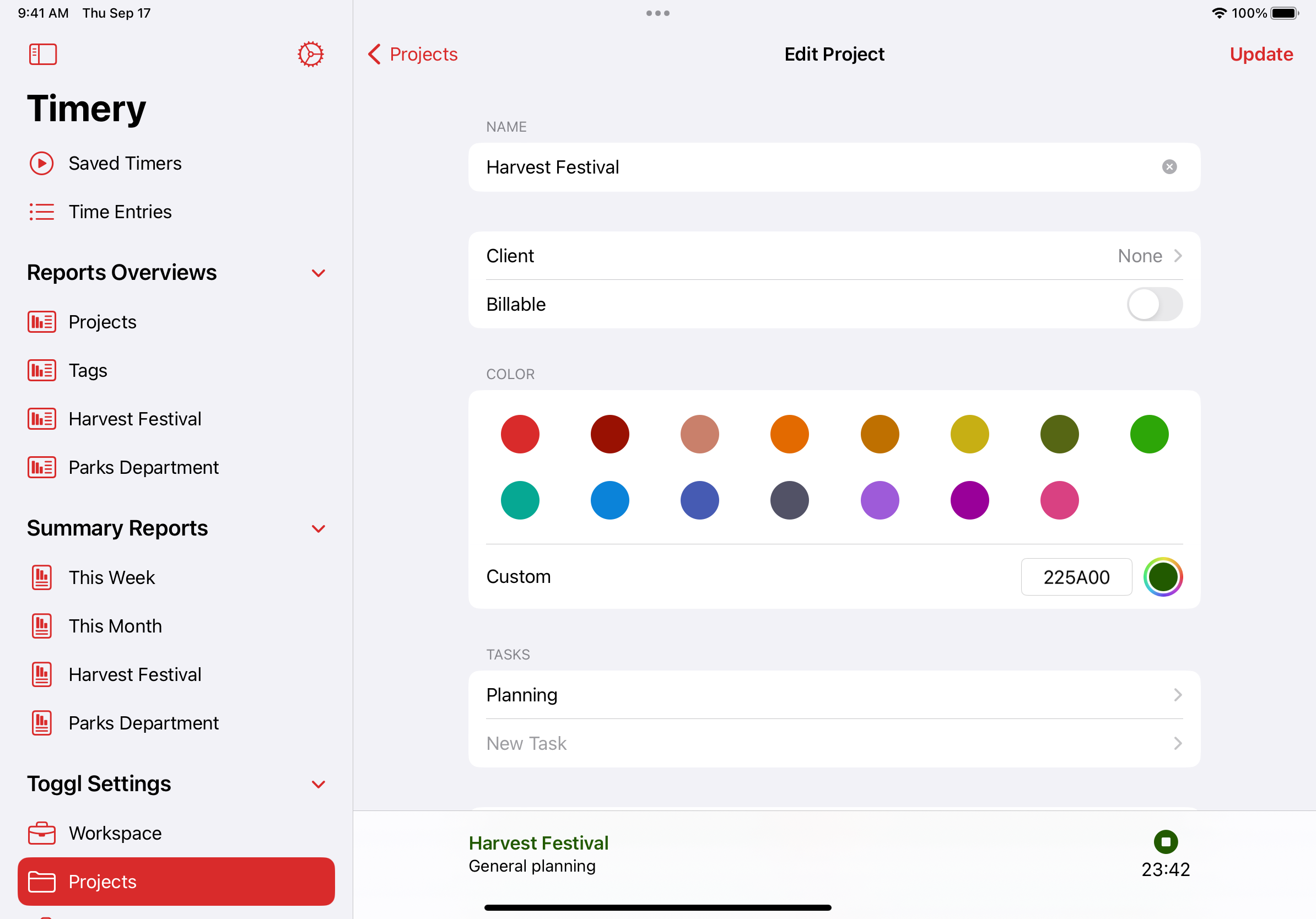This screenshot has width=1316, height=919.
Task: Click the custom hex code field
Action: point(1076,577)
